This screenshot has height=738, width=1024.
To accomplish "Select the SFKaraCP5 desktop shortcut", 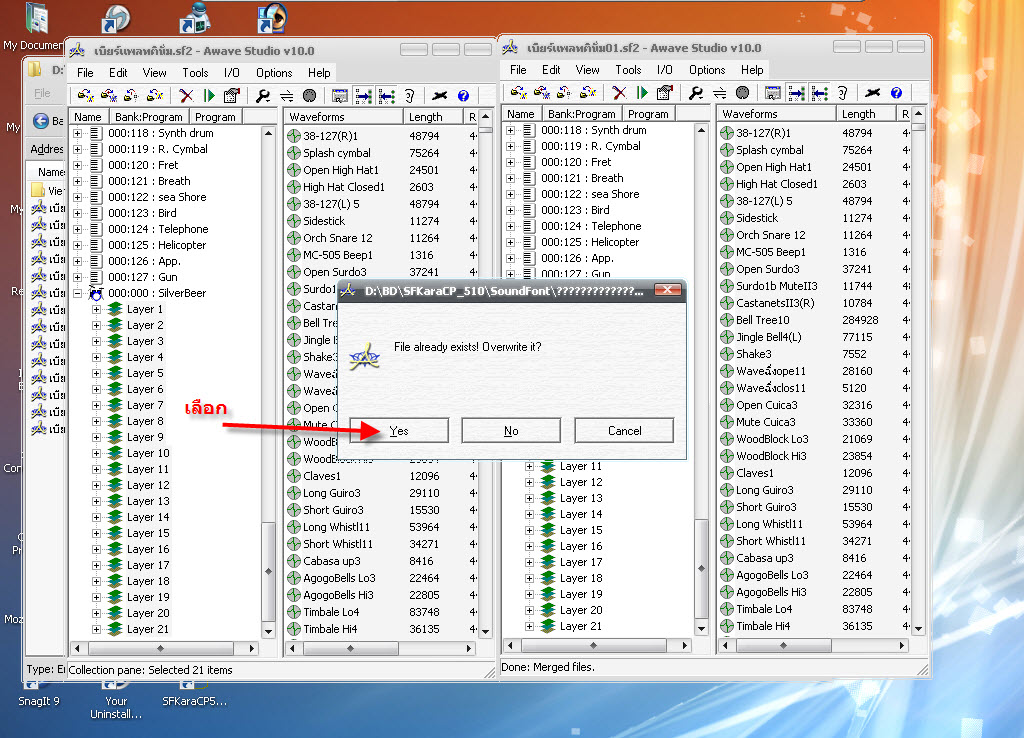I will [x=195, y=692].
